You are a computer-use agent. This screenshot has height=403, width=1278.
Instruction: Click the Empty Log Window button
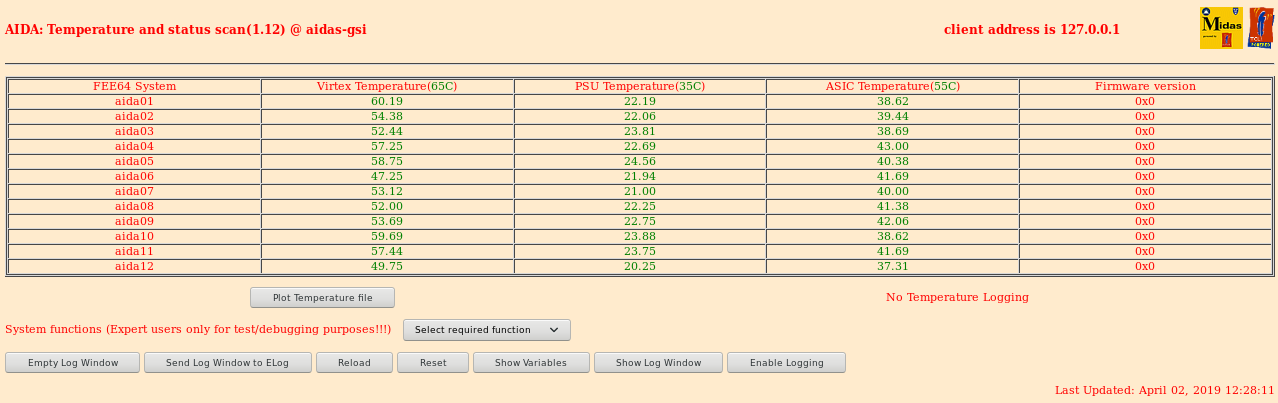point(73,363)
